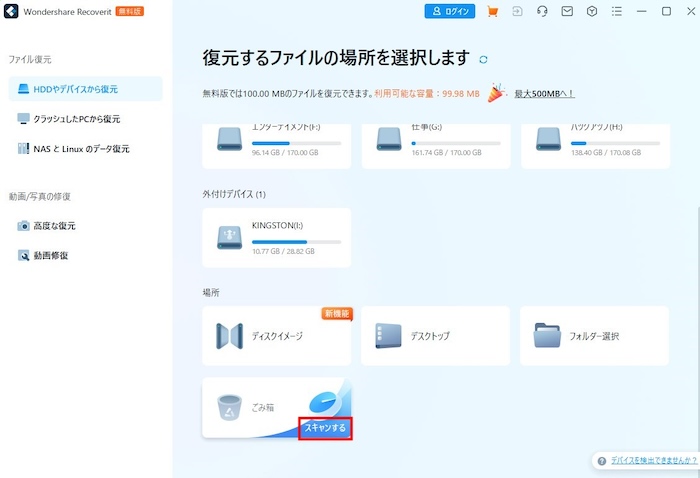
Task: Select the KINGSTON(I:) external drive
Action: coord(276,237)
